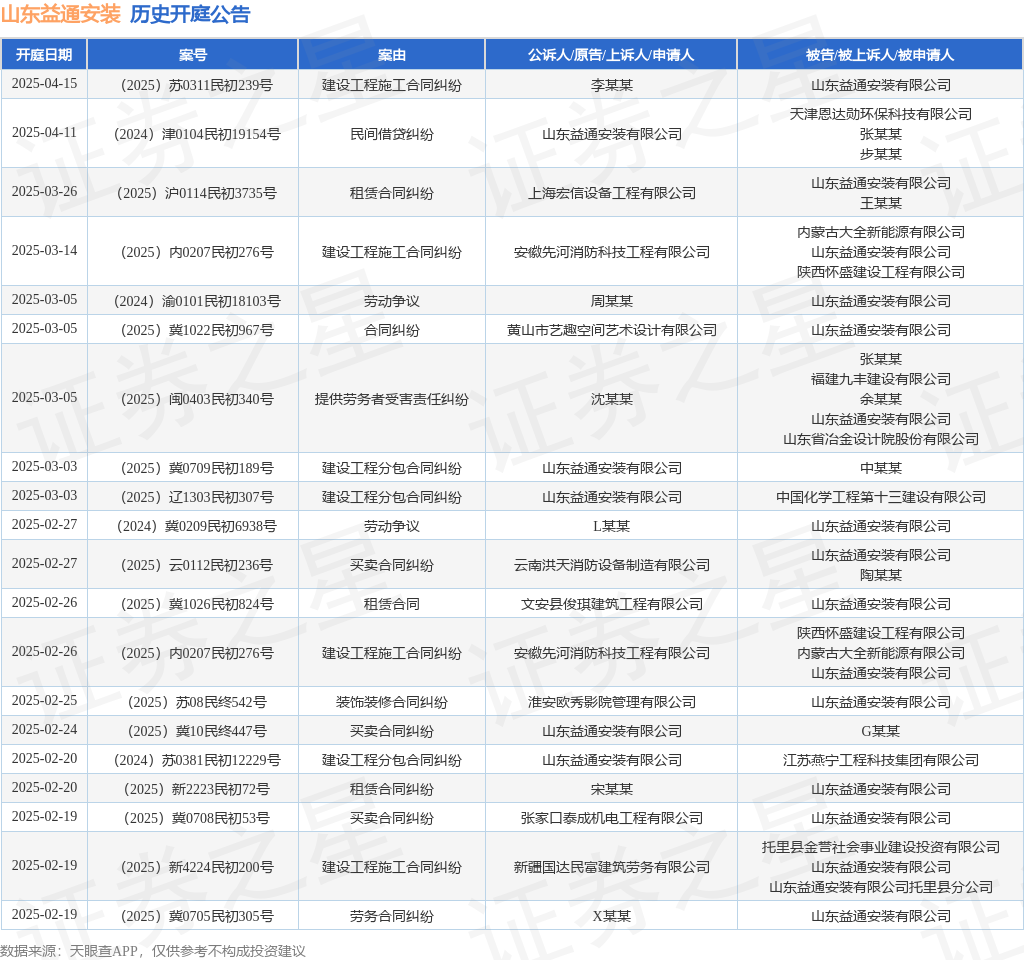The image size is (1024, 960).
Task: Select the date 2025-03-14
Action: click(x=44, y=250)
